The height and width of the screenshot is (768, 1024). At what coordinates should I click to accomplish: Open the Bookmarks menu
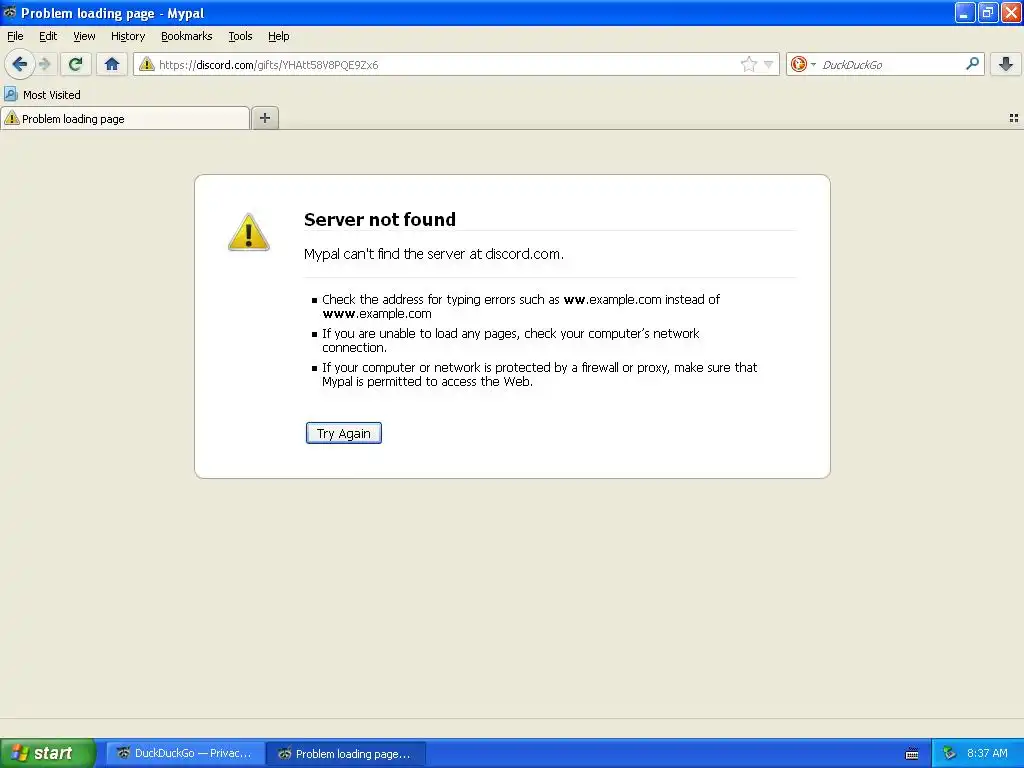pos(187,36)
